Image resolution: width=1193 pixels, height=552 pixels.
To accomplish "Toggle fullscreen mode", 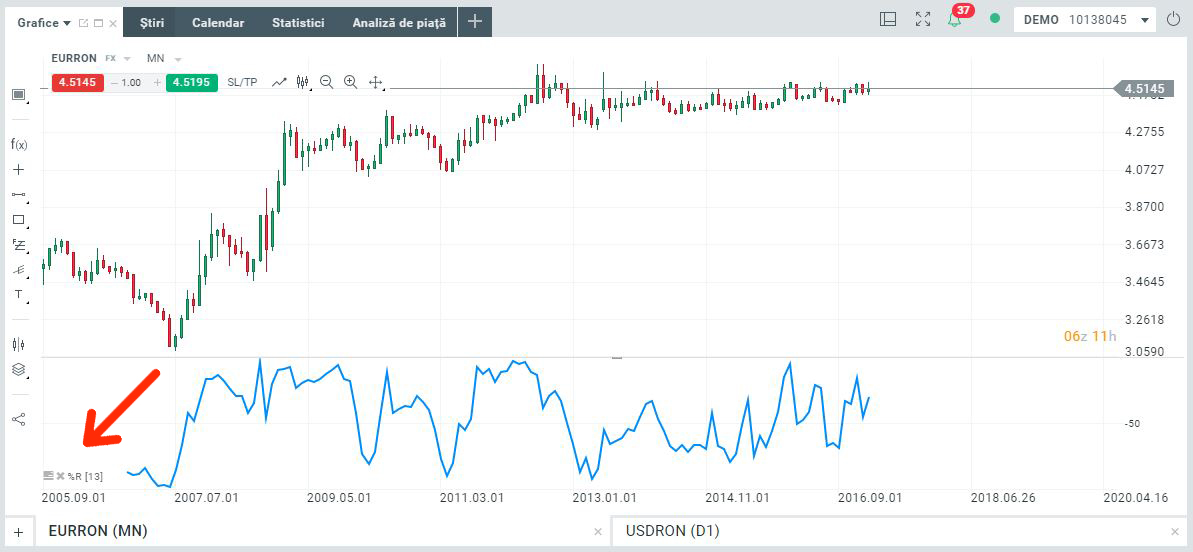I will [x=923, y=20].
